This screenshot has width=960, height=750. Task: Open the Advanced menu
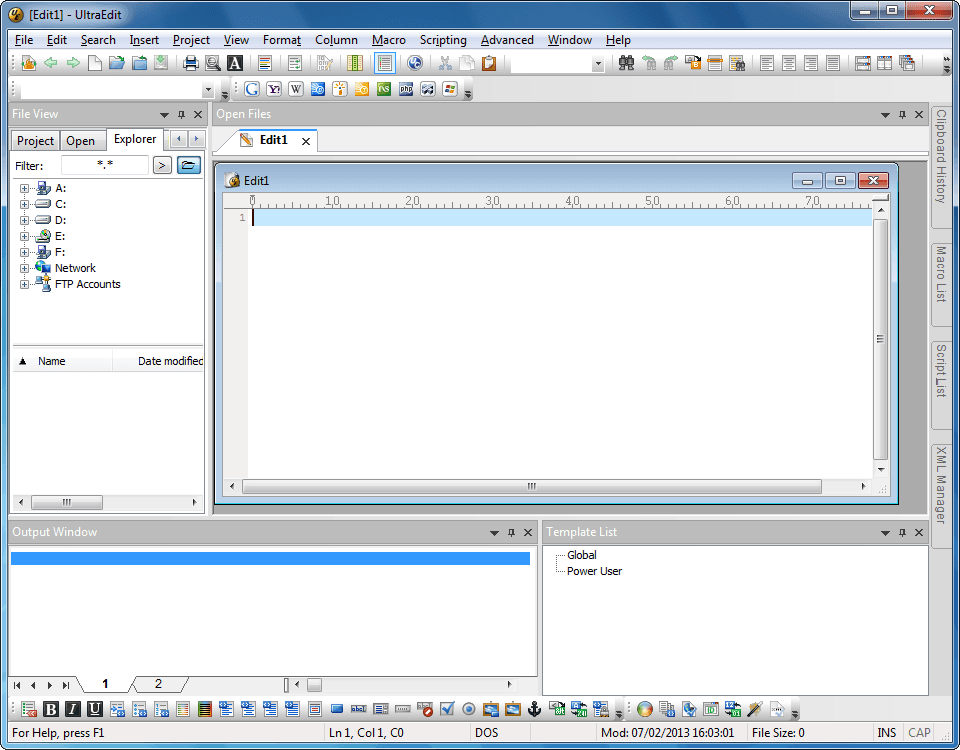coord(507,40)
